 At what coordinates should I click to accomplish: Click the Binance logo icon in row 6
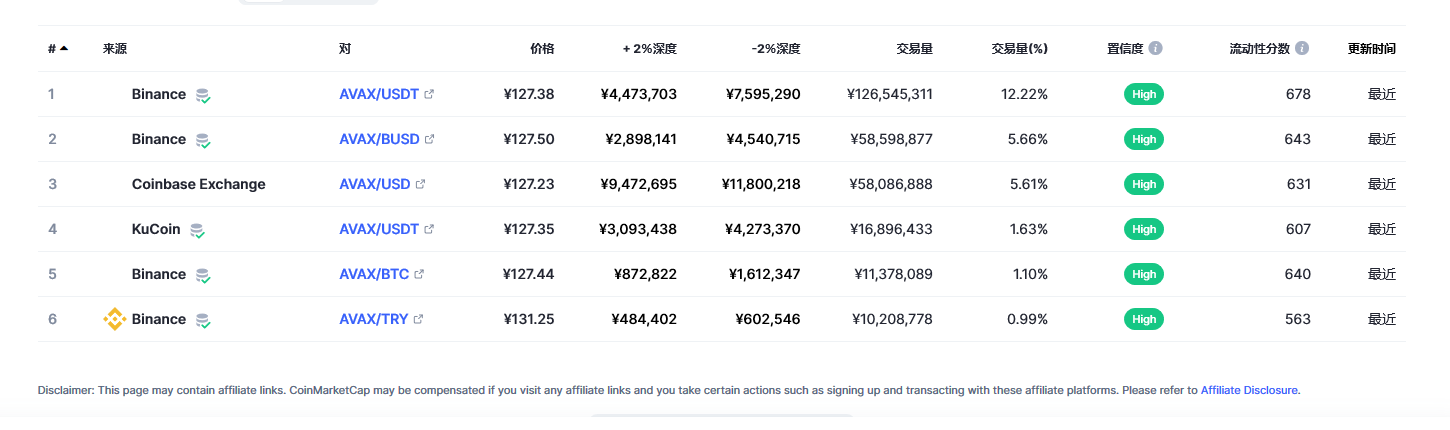(115, 319)
